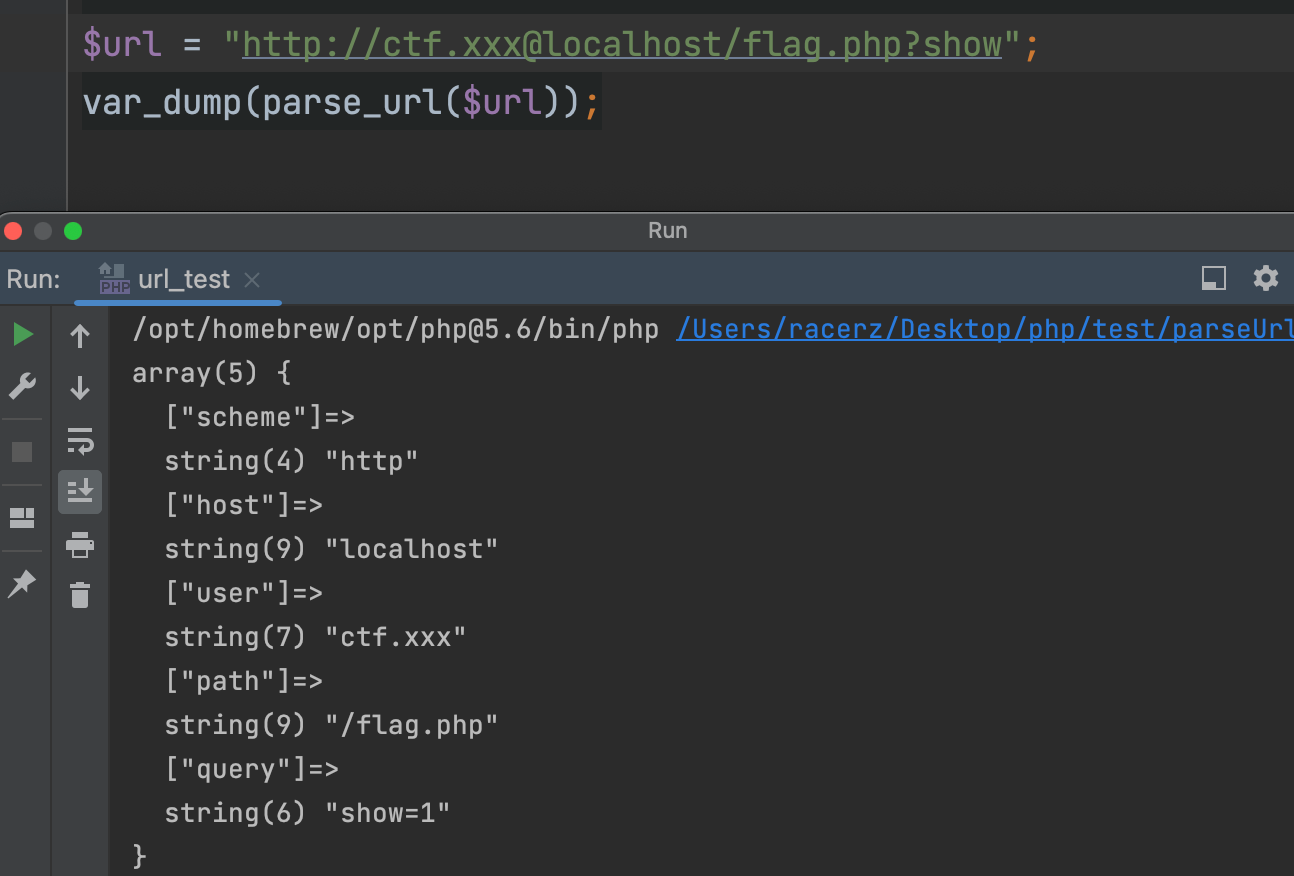Click string(7) "ctf.xxx" output
Viewport: 1294px width, 876px height.
pos(316,637)
